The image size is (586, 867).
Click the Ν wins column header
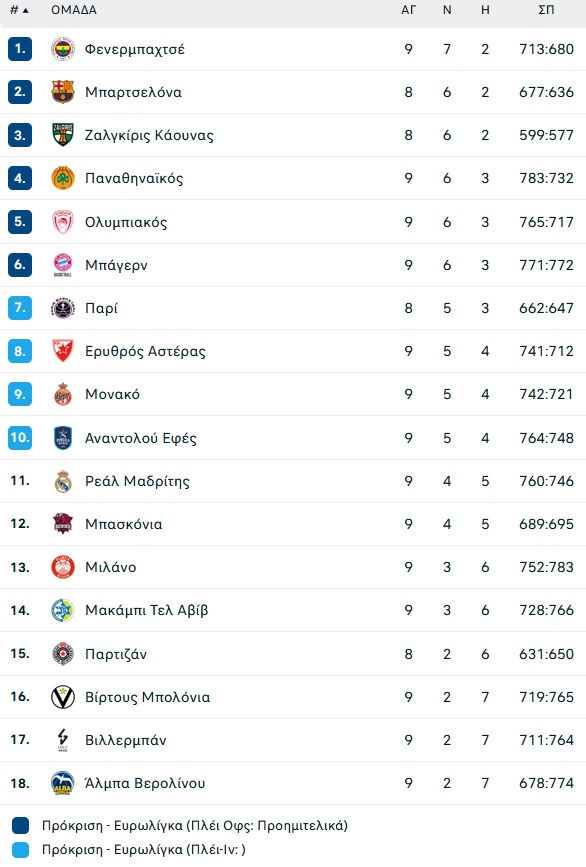tap(447, 10)
